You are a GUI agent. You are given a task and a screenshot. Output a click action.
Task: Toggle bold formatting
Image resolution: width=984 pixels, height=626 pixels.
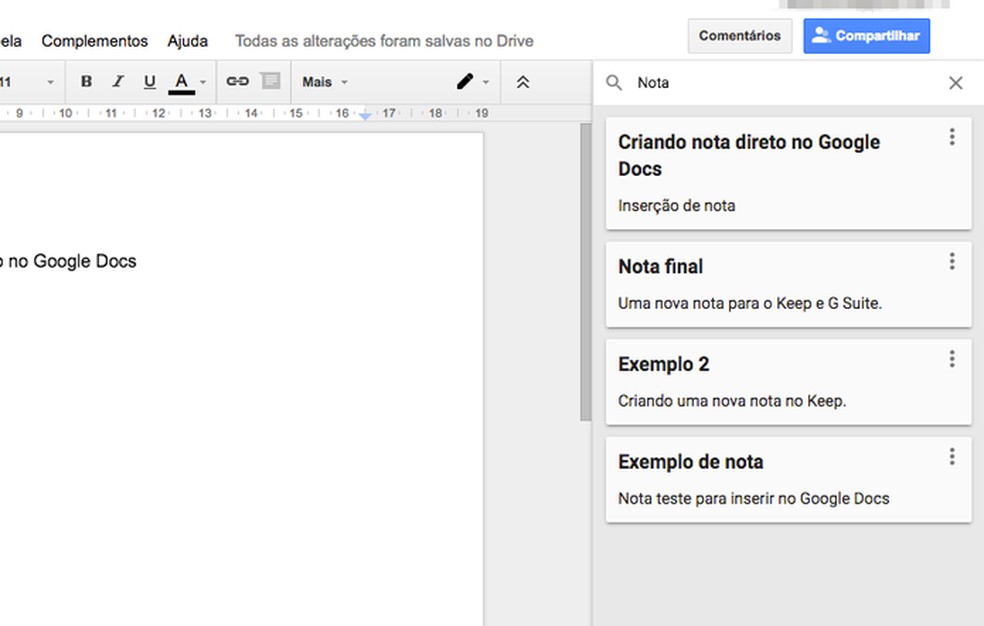[86, 81]
